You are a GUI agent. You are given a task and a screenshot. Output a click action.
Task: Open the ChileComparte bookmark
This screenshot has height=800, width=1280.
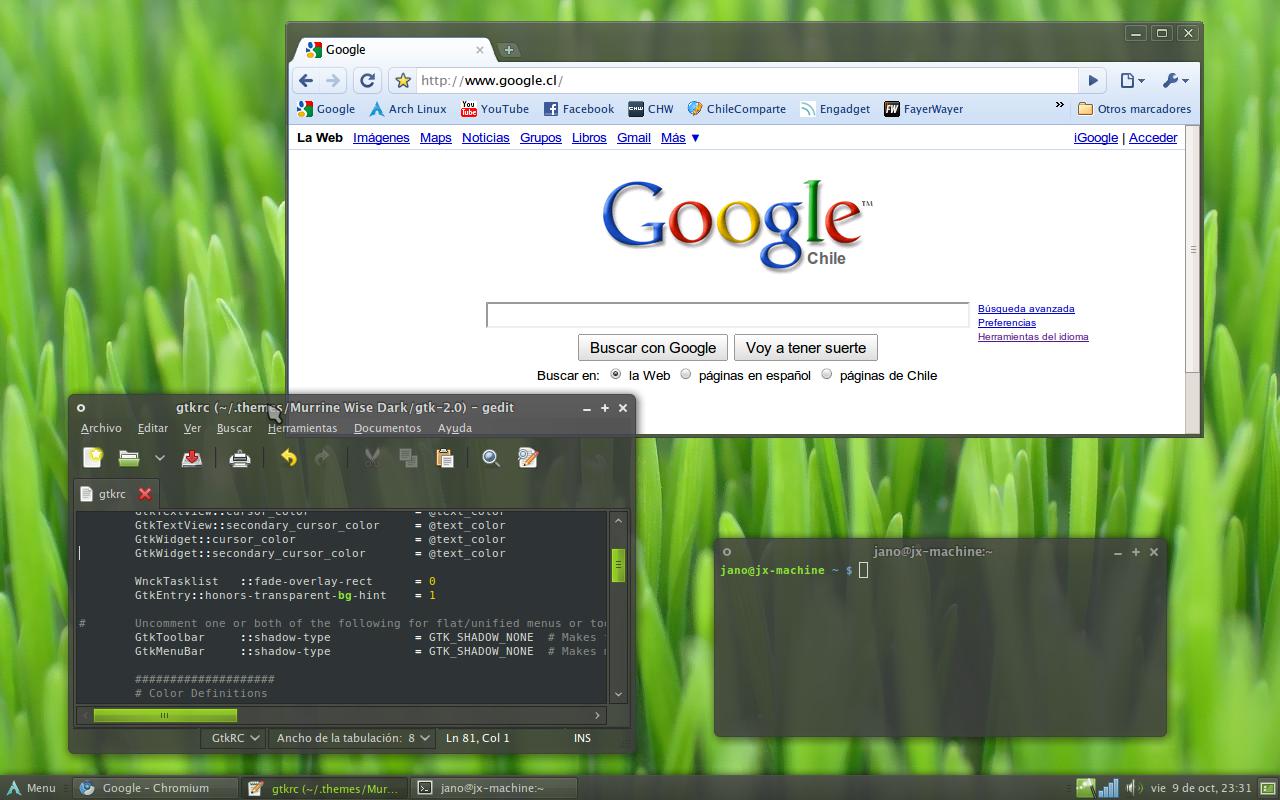[x=736, y=109]
